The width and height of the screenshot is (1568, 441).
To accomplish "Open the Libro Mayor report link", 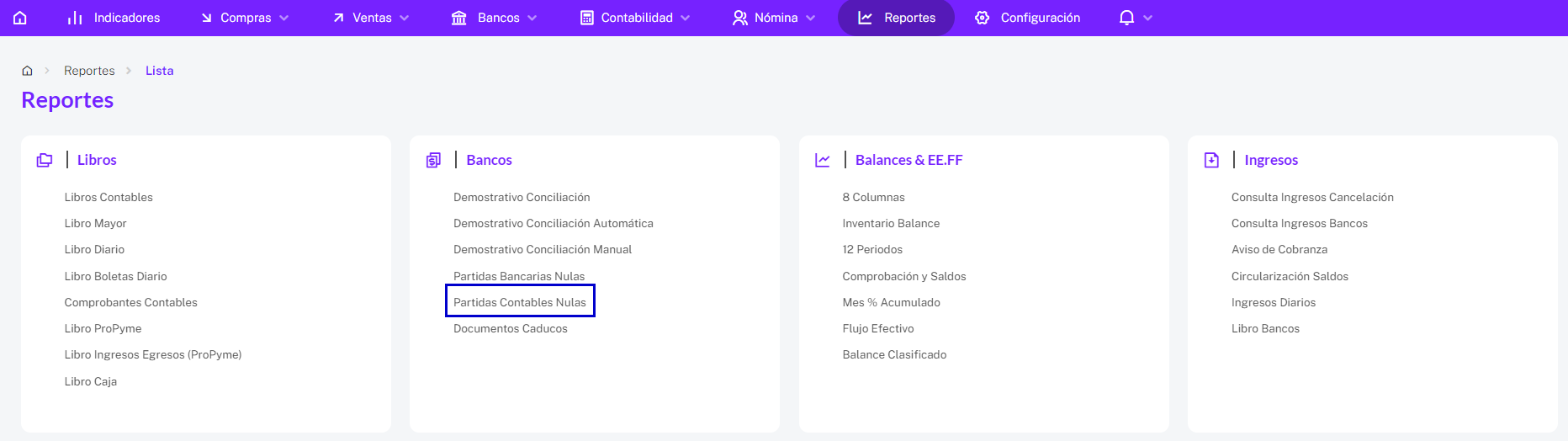I will coord(95,223).
